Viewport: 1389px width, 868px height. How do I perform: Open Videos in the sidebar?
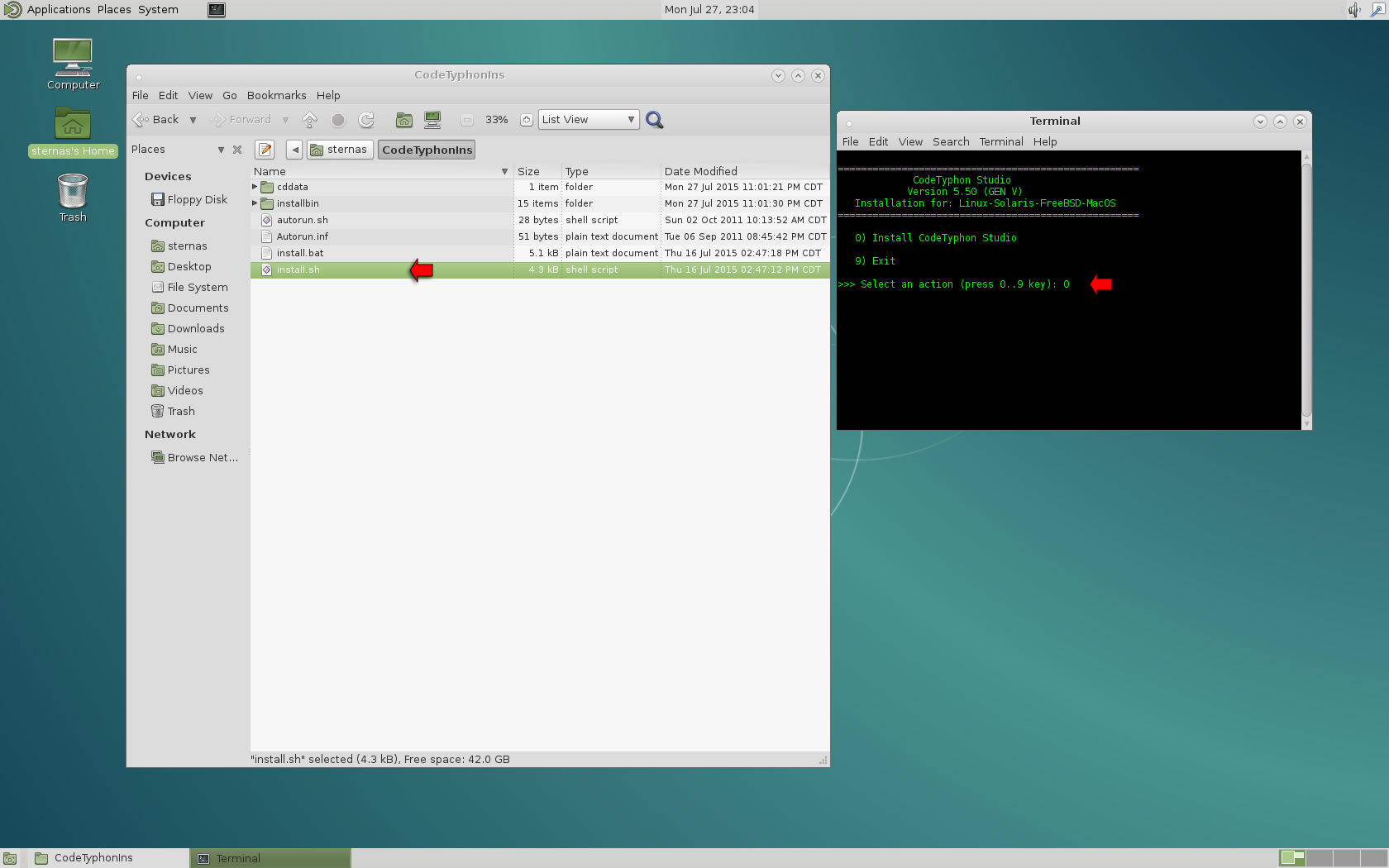[177, 390]
